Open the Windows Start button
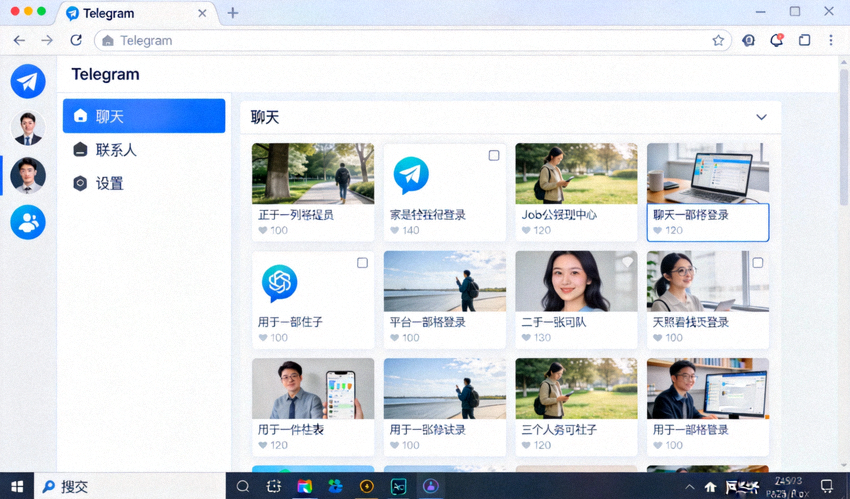Viewport: 850px width, 499px height. 17,486
